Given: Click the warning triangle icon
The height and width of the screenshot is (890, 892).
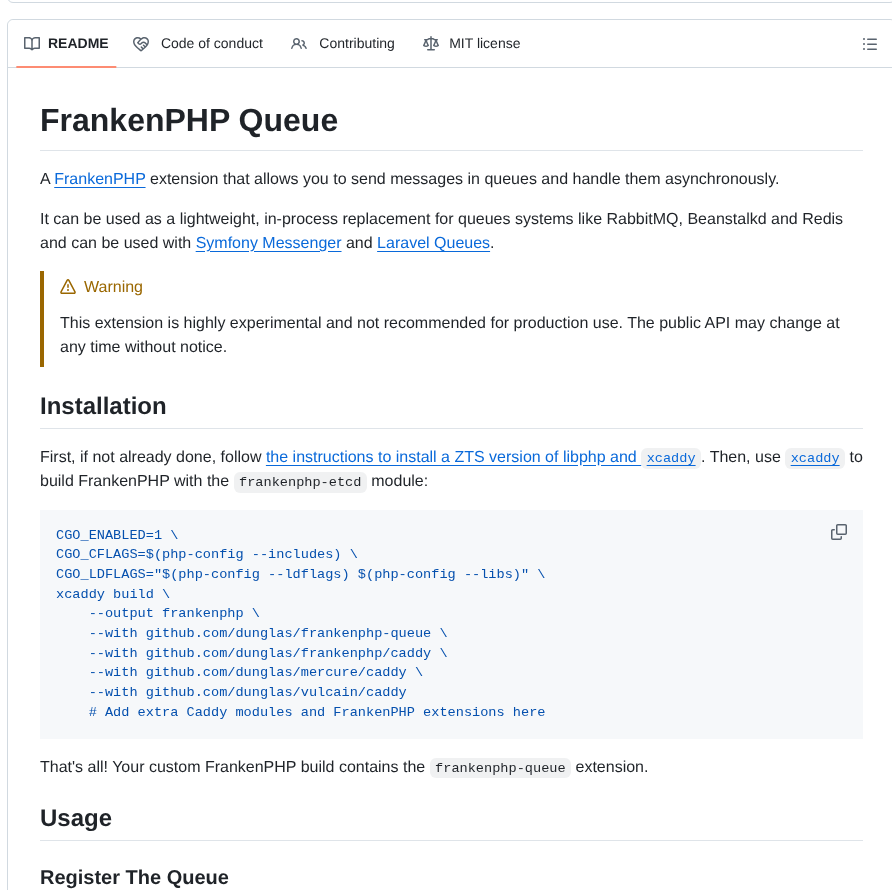Looking at the screenshot, I should 67,286.
